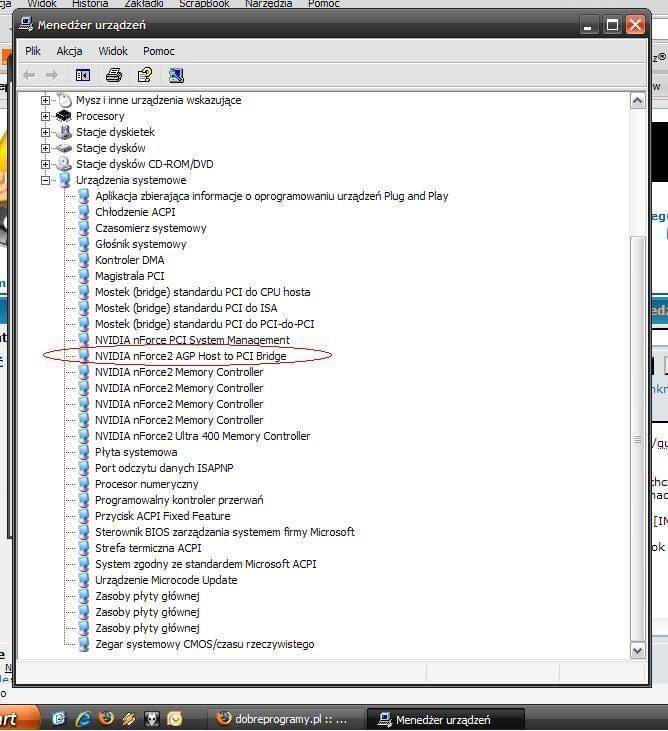Select Urządzenie Microcode Update

click(x=166, y=580)
